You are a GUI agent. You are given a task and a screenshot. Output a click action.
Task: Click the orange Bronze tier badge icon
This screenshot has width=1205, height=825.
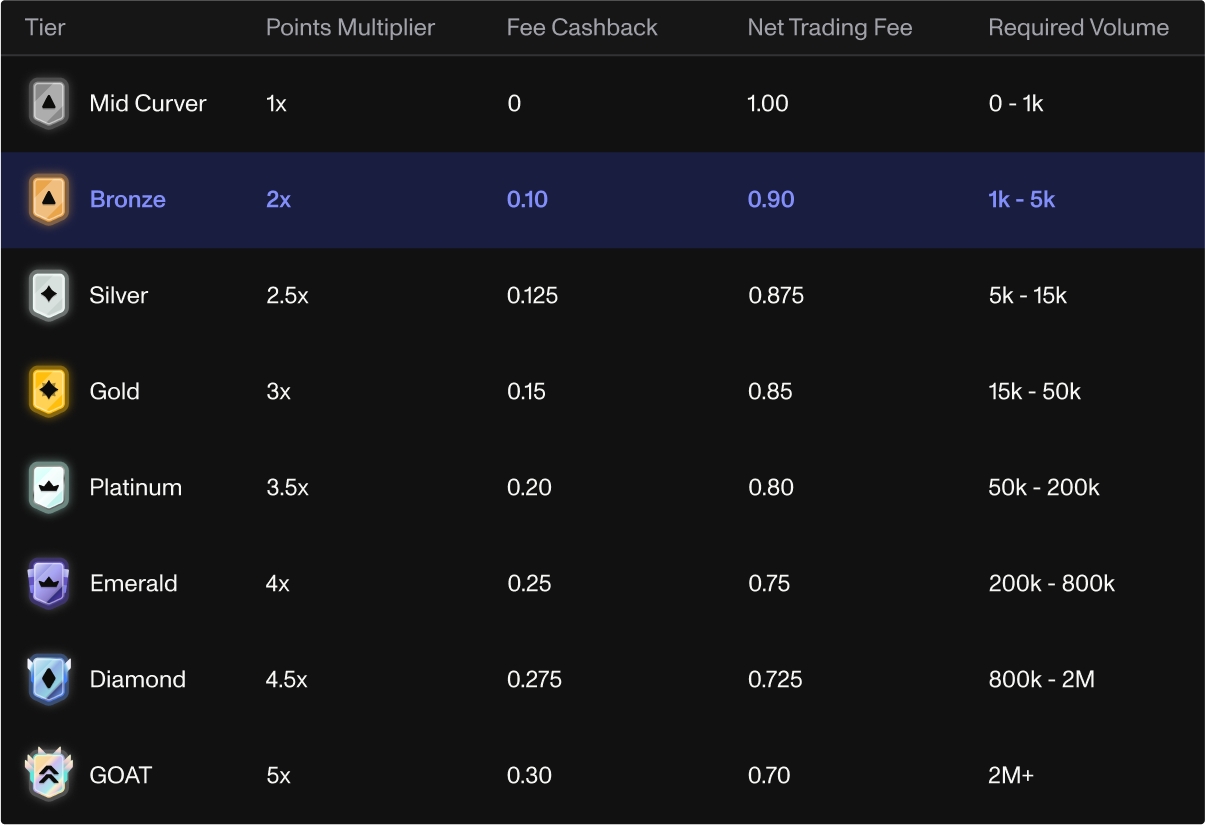(x=48, y=200)
